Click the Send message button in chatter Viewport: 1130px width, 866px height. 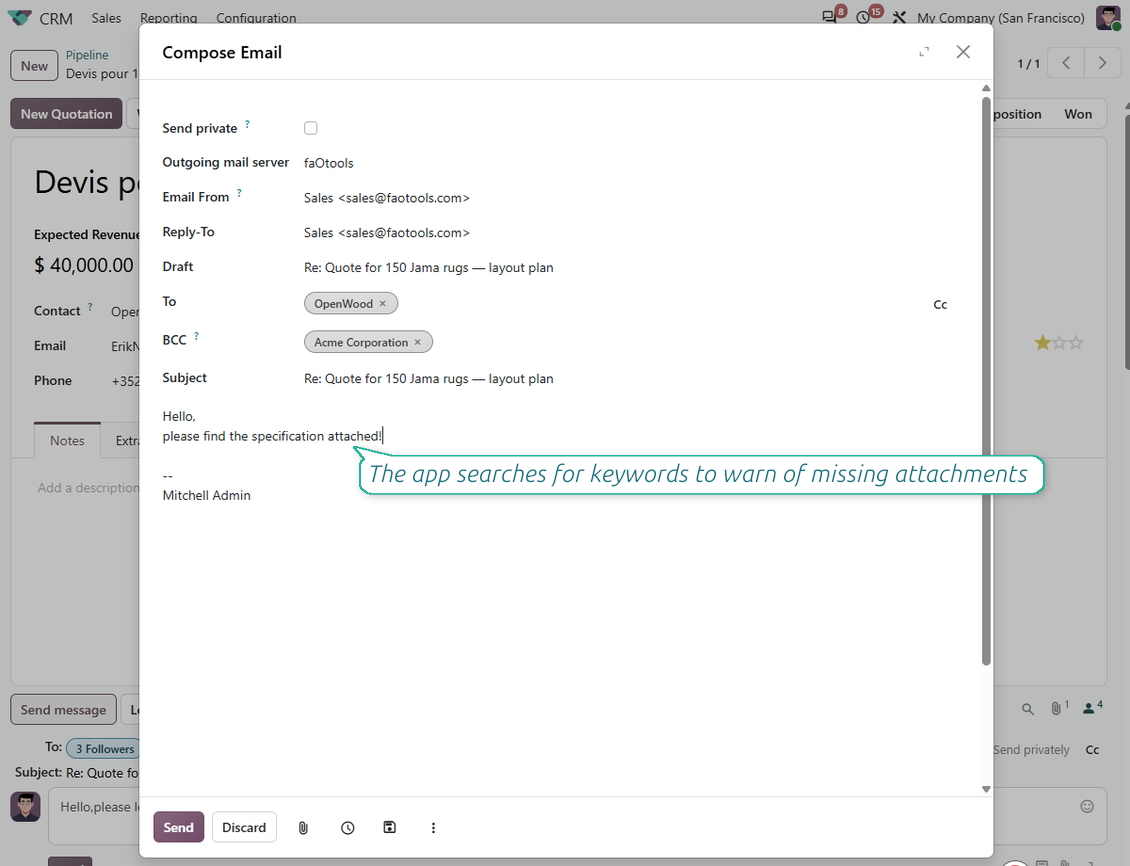(63, 710)
